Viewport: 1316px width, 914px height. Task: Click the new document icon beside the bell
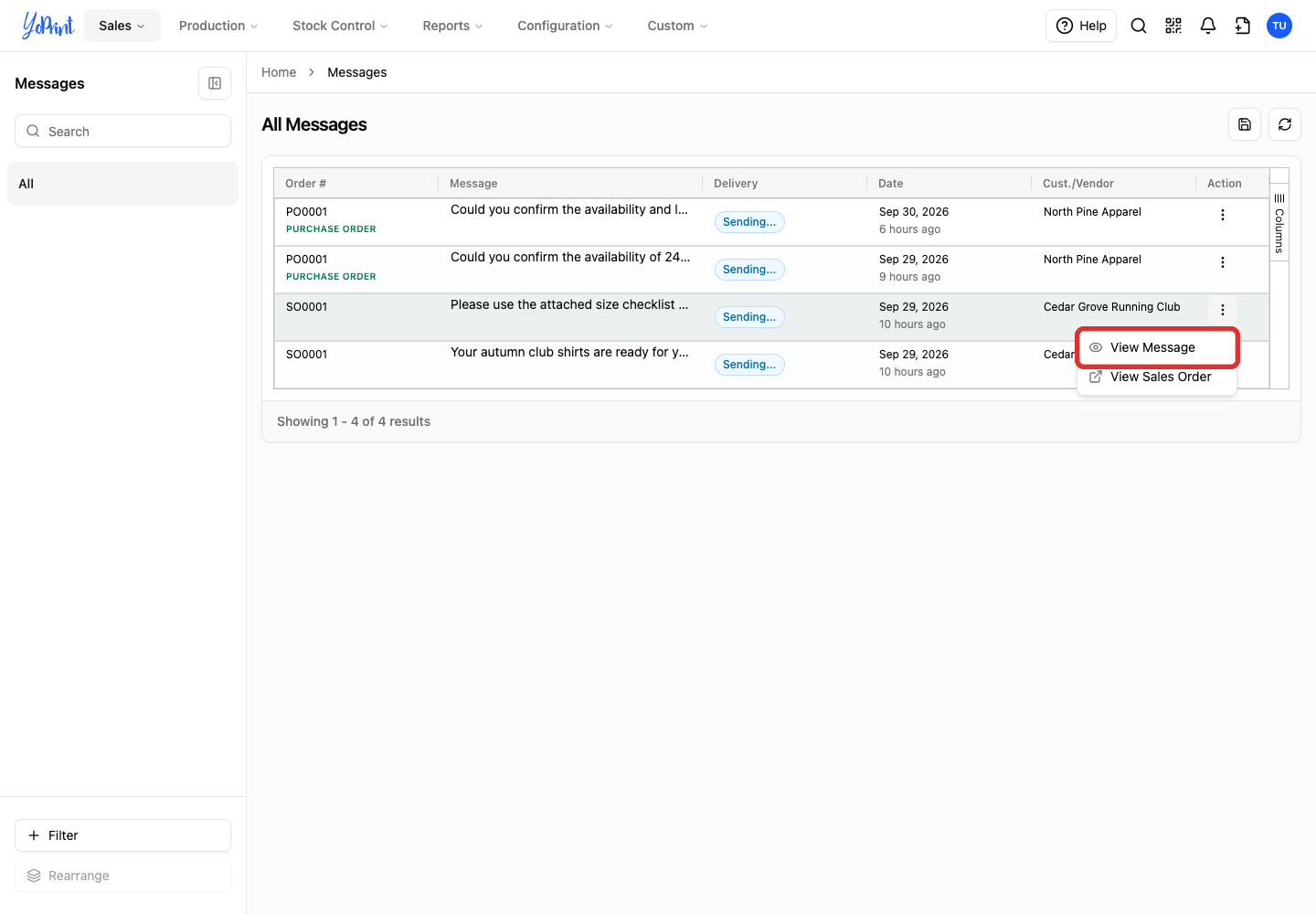click(x=1243, y=26)
